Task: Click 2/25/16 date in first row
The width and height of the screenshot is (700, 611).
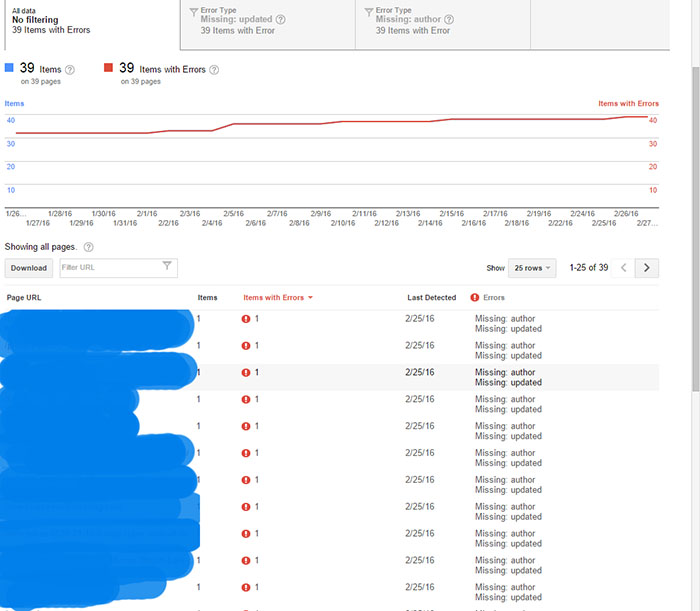Action: point(420,319)
